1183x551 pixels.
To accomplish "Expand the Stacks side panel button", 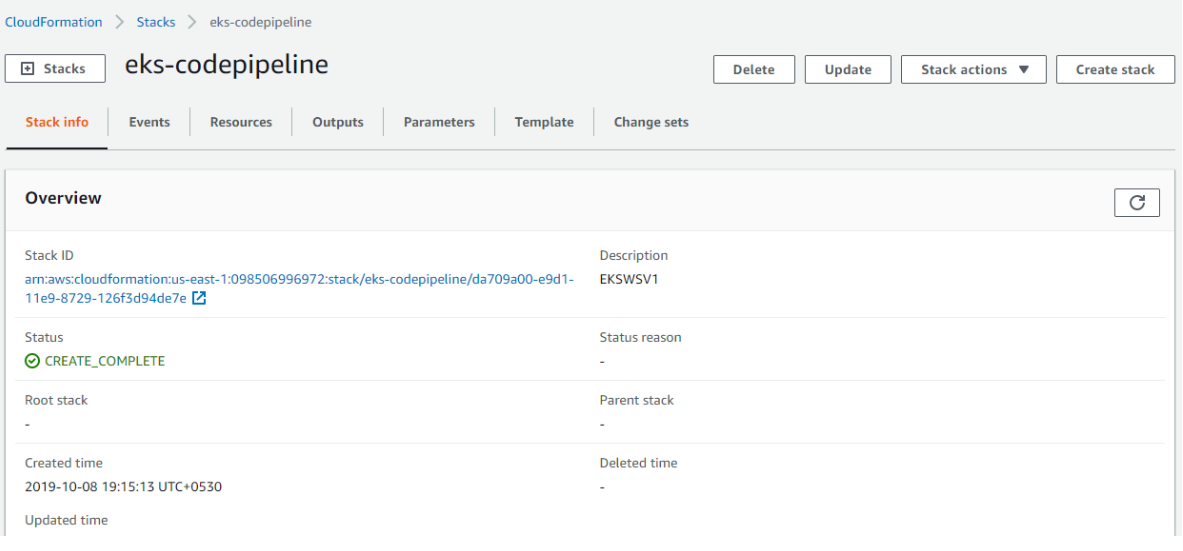I will coord(56,69).
